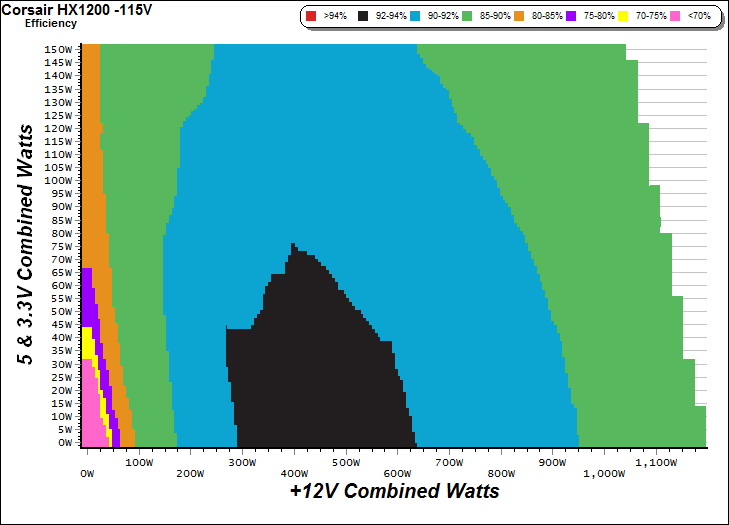
Task: Click the red >94% legend swatch
Action: (311, 16)
